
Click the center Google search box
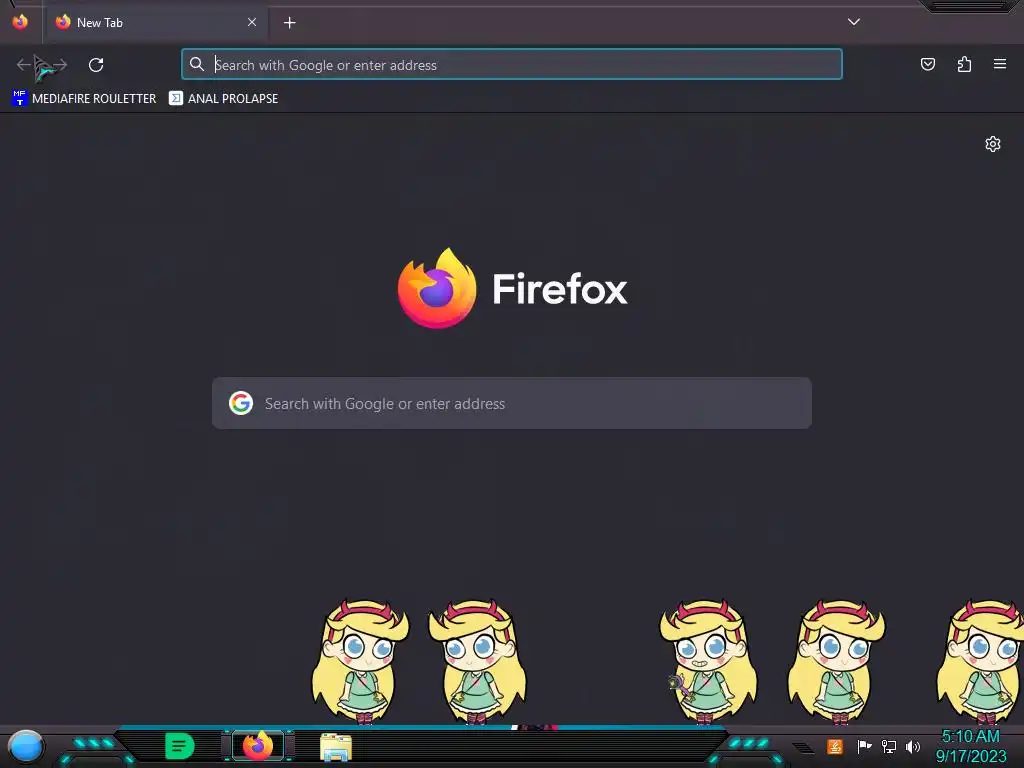point(512,404)
